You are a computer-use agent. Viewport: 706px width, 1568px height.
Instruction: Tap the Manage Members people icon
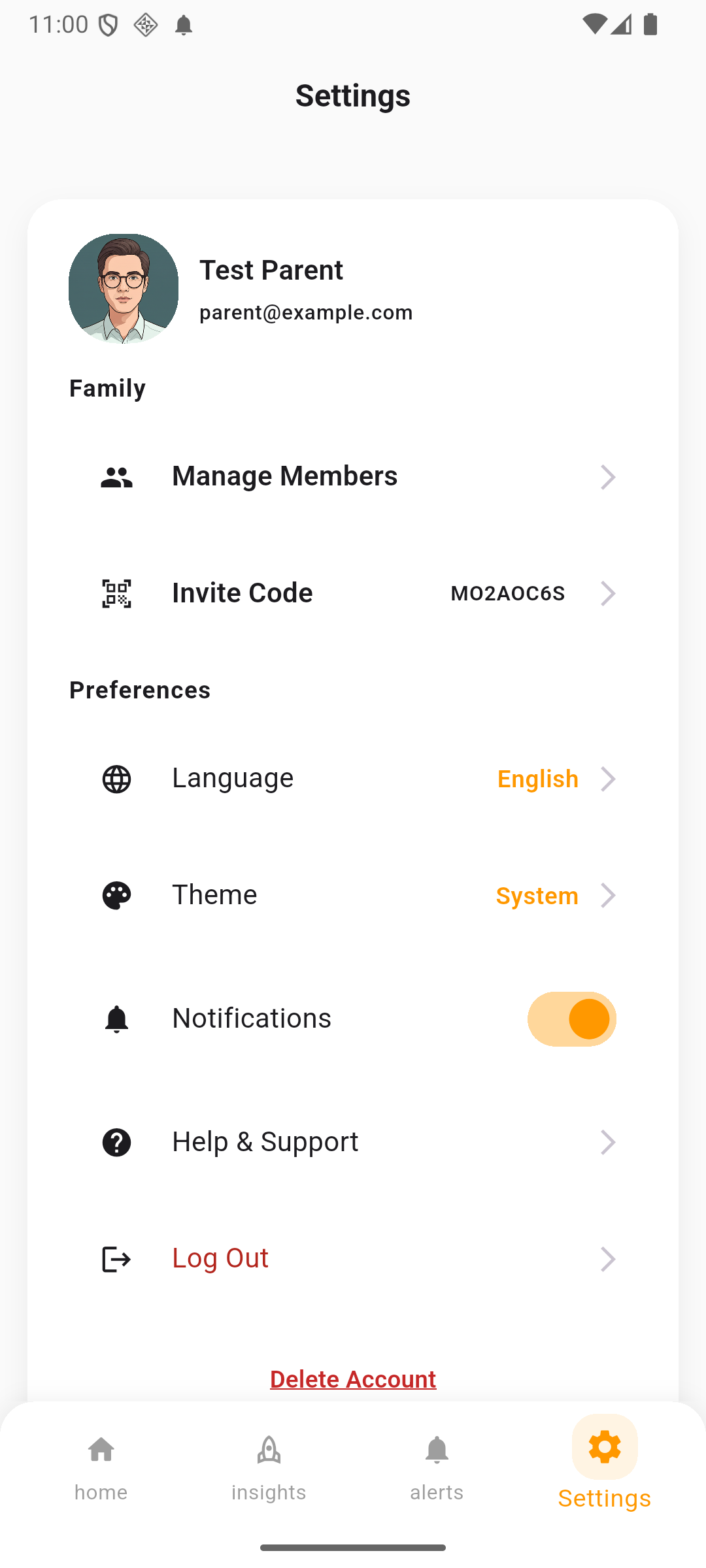[116, 477]
